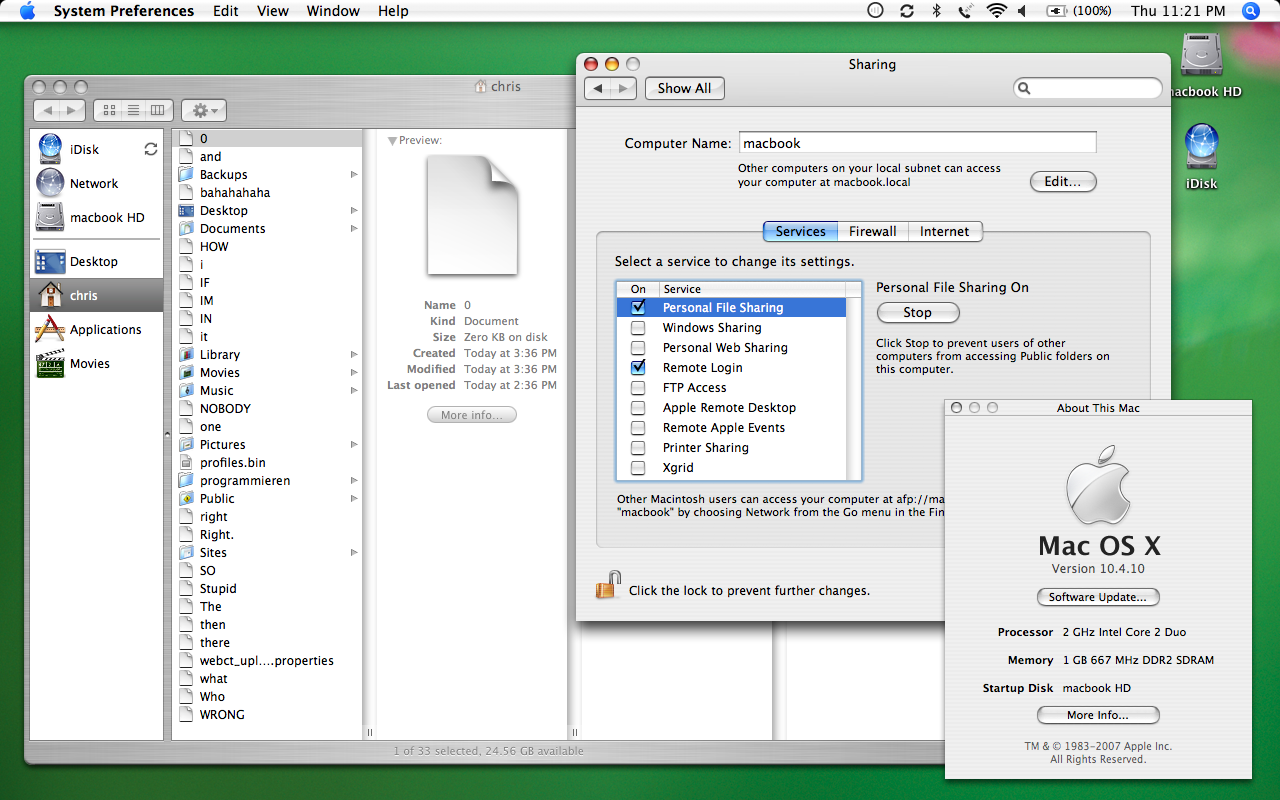The image size is (1280, 800).
Task: Open Apple menu
Action: [27, 11]
